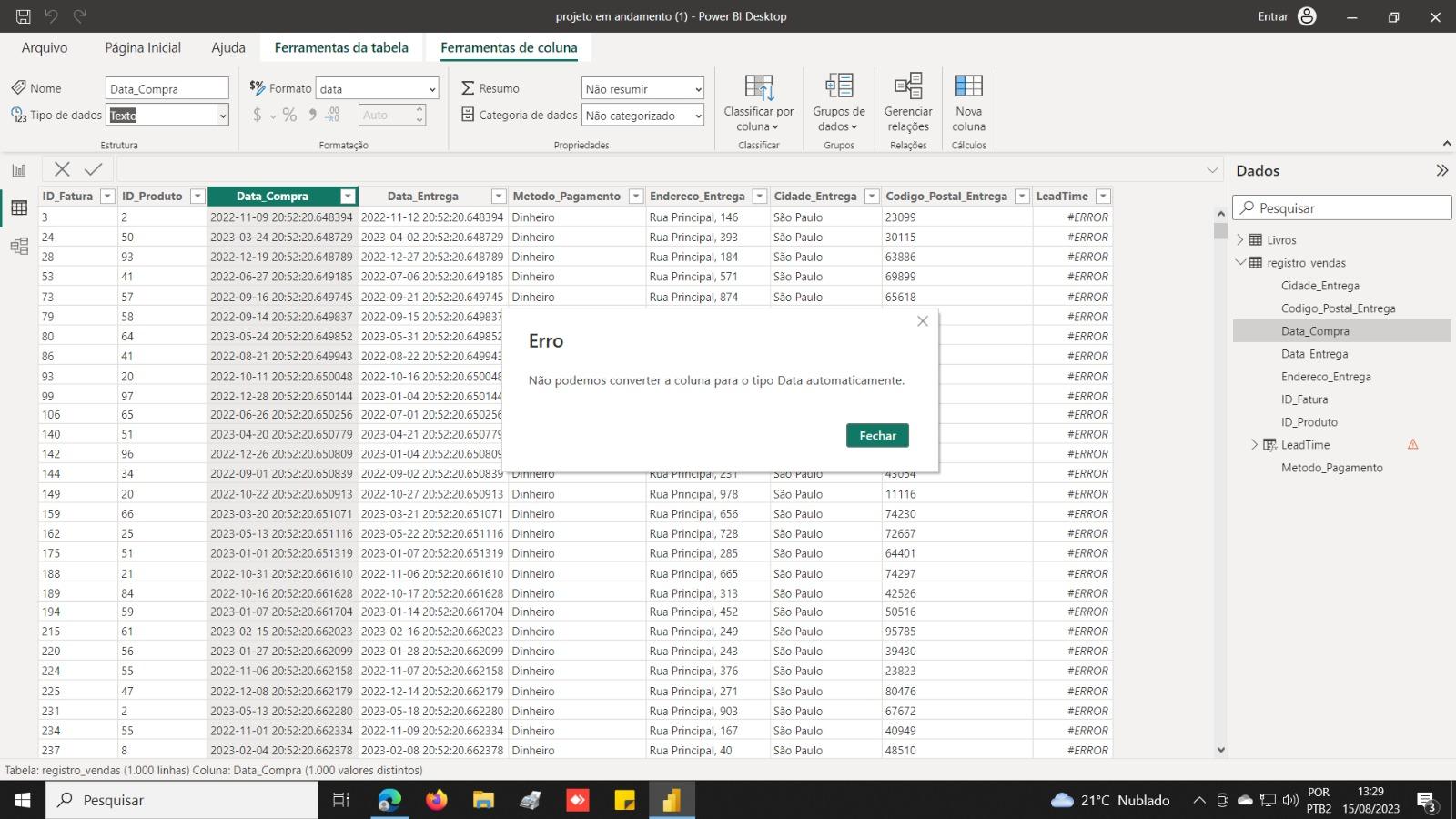Click Windows taskbar search box

pyautogui.click(x=182, y=800)
